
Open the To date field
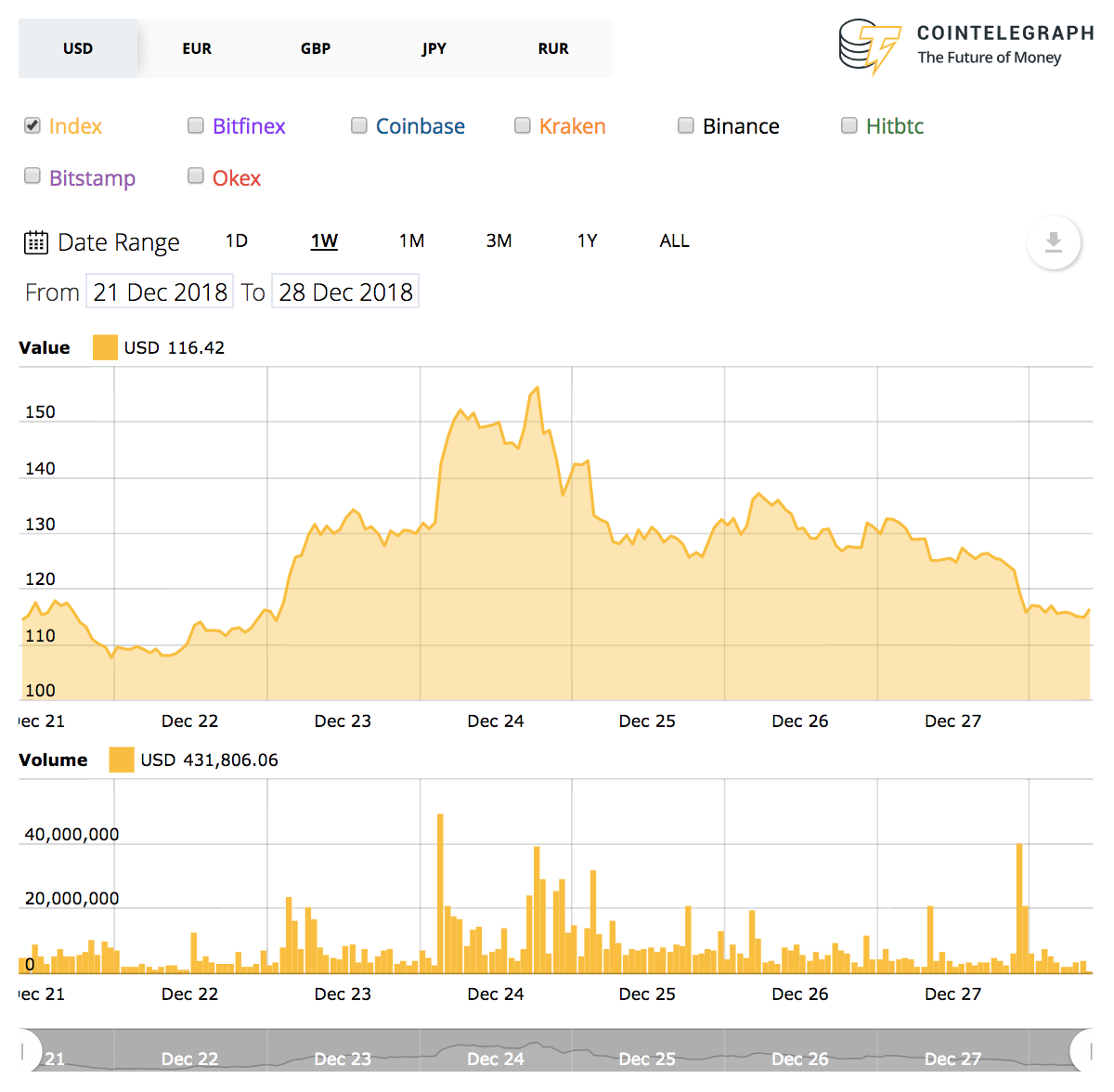[345, 292]
